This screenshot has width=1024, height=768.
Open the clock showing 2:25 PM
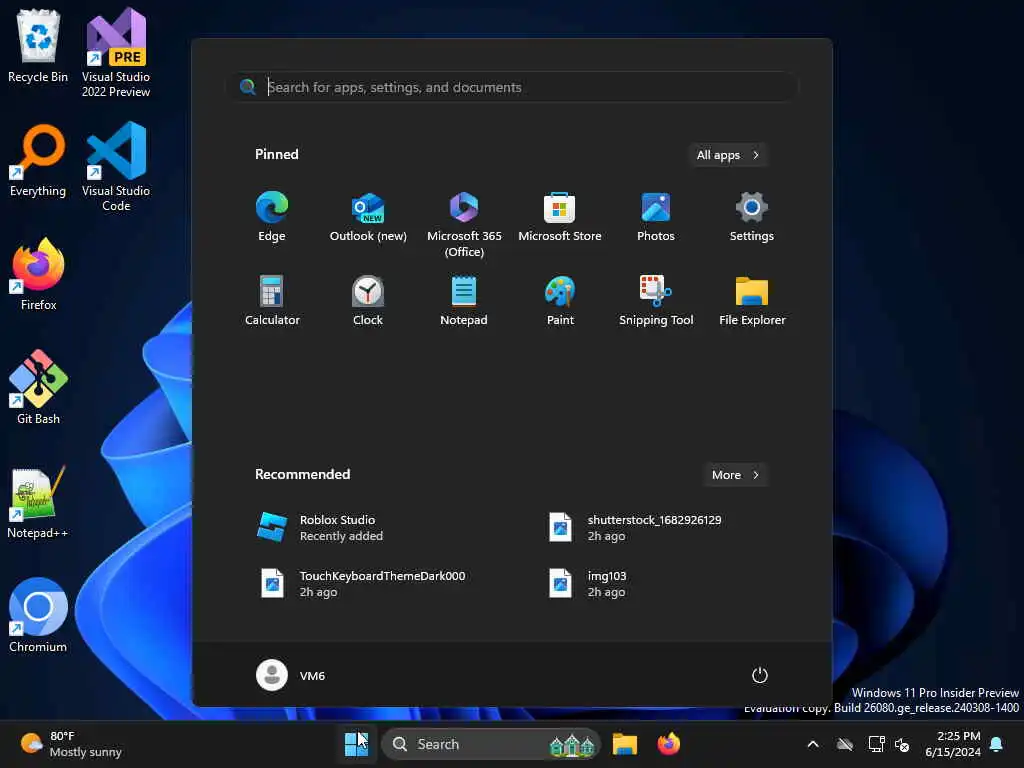pos(953,744)
